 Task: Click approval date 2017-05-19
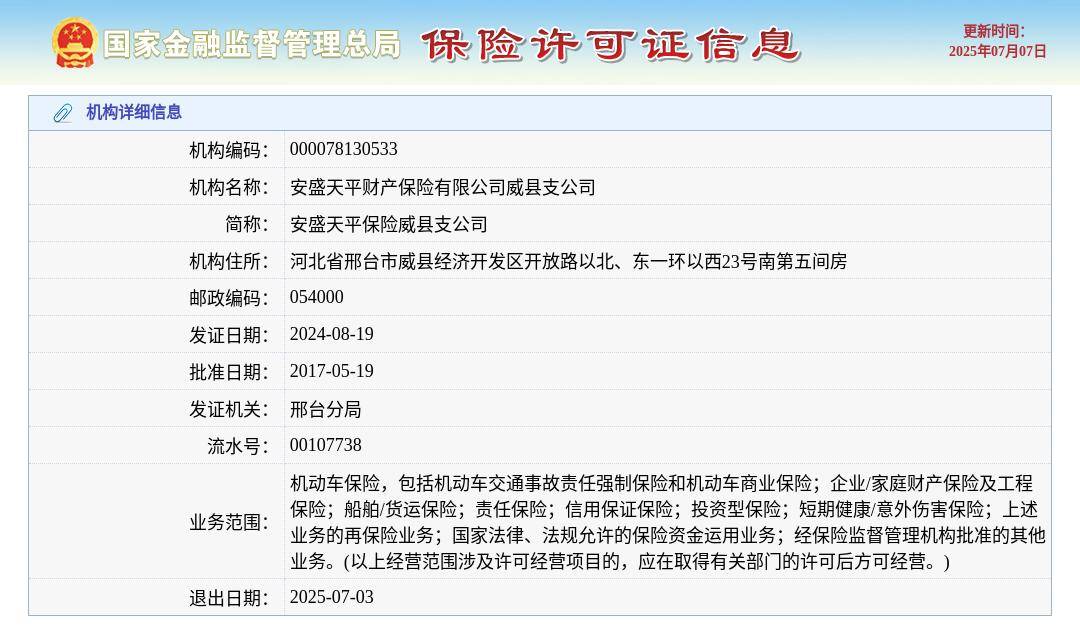point(331,372)
